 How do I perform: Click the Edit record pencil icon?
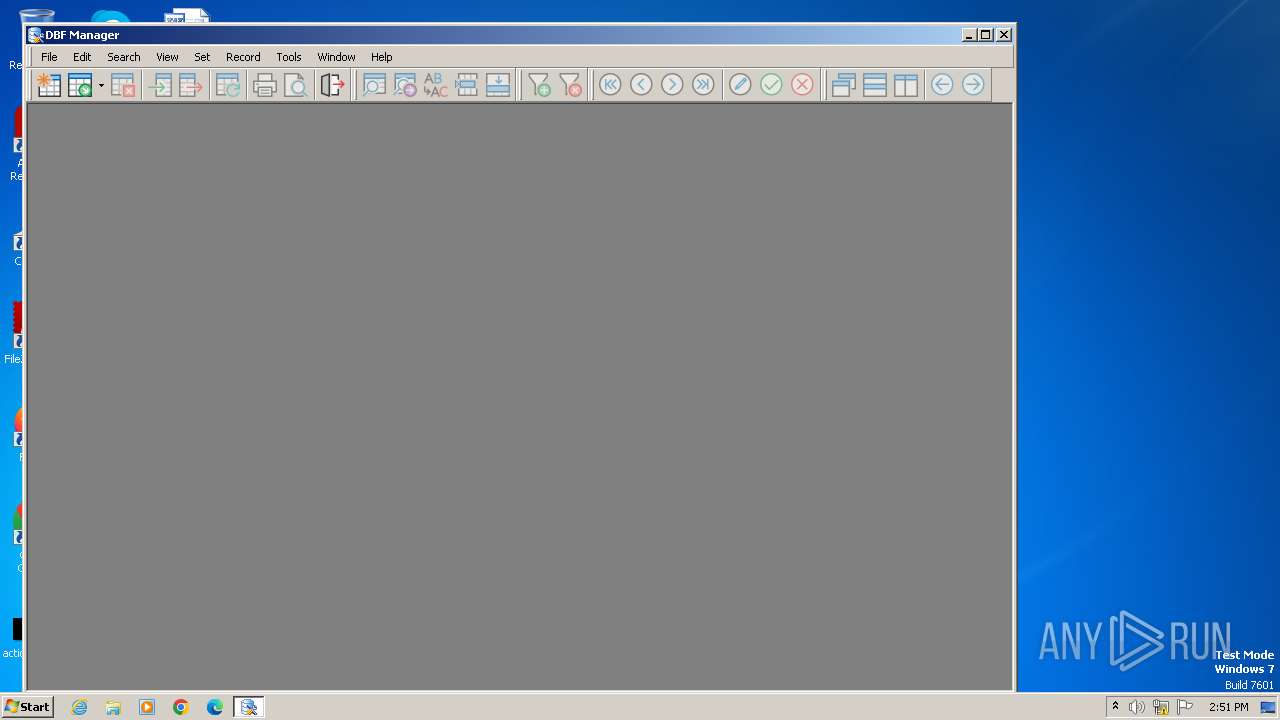tap(740, 85)
